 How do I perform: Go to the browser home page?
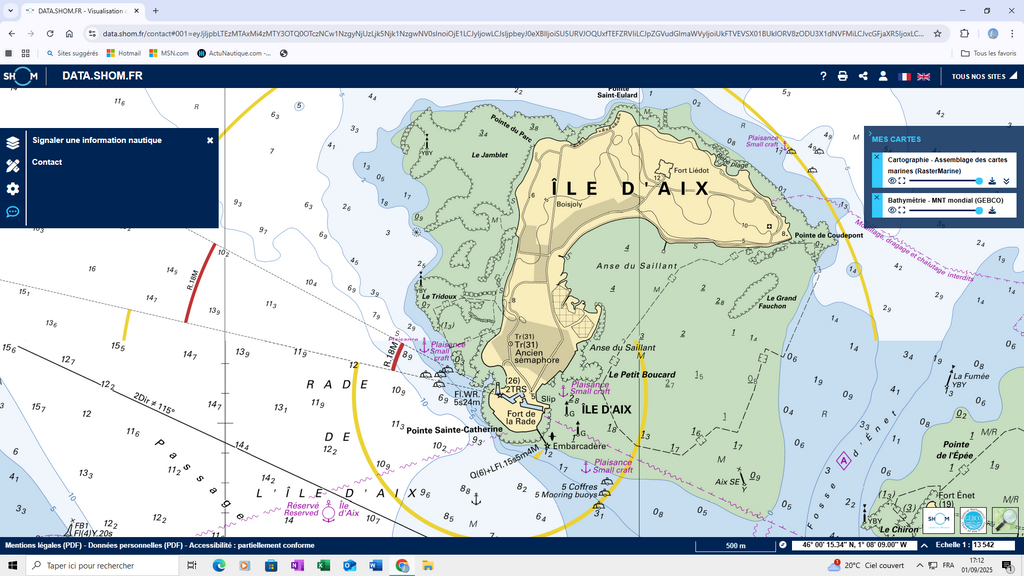(69, 33)
